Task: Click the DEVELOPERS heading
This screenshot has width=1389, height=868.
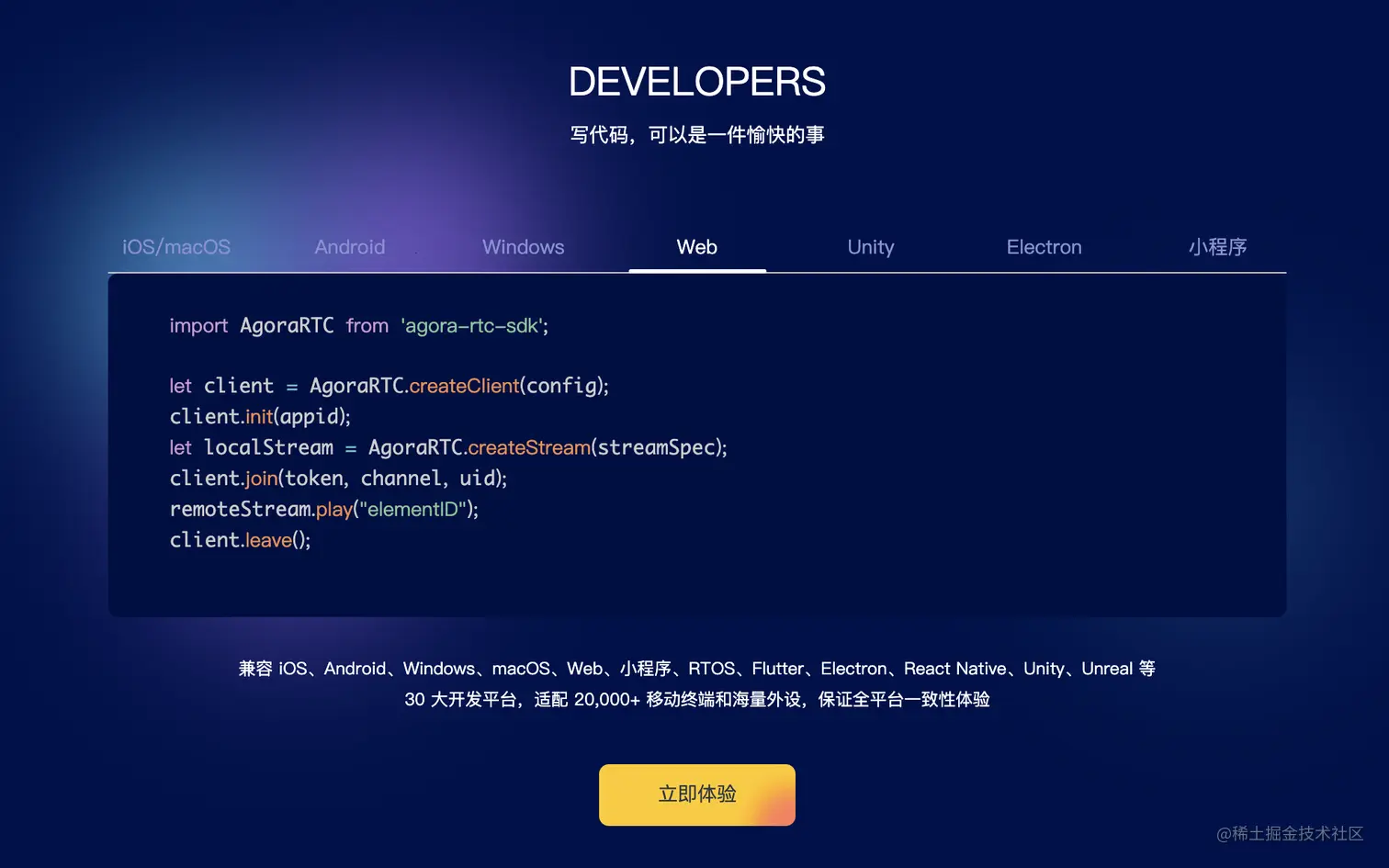Action: (x=697, y=82)
